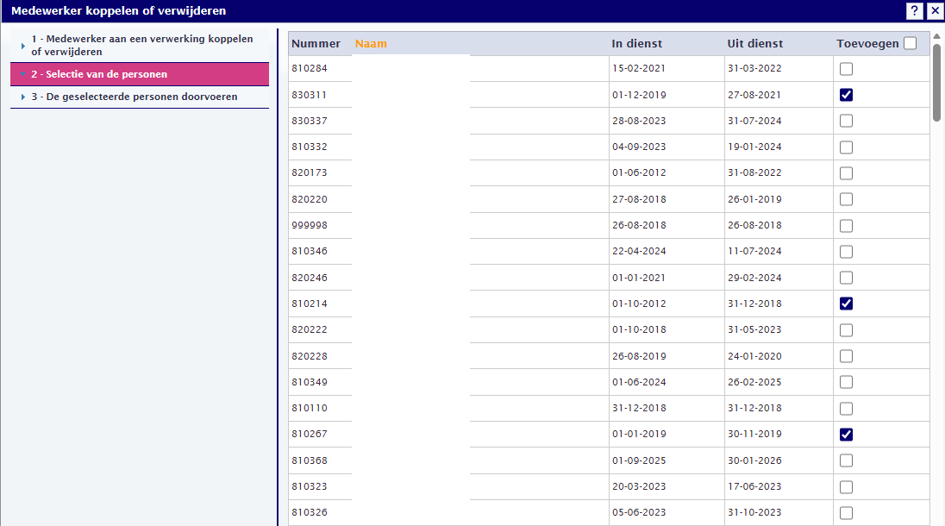Select number cell 810110

point(310,408)
